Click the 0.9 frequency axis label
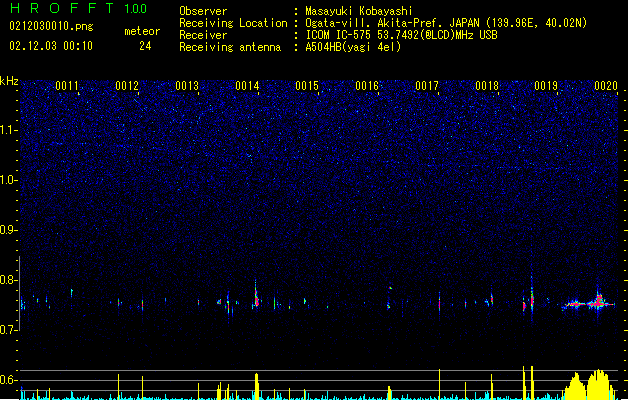This screenshot has width=629, height=400. tap(9, 230)
